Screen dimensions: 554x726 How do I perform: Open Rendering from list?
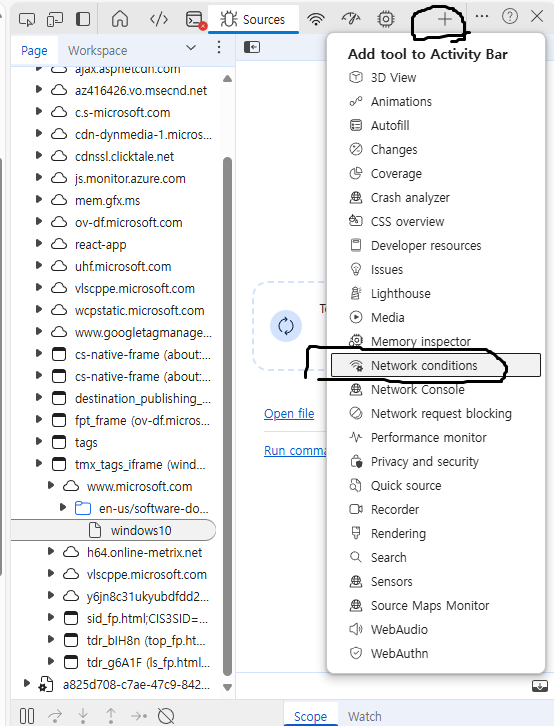(436, 533)
